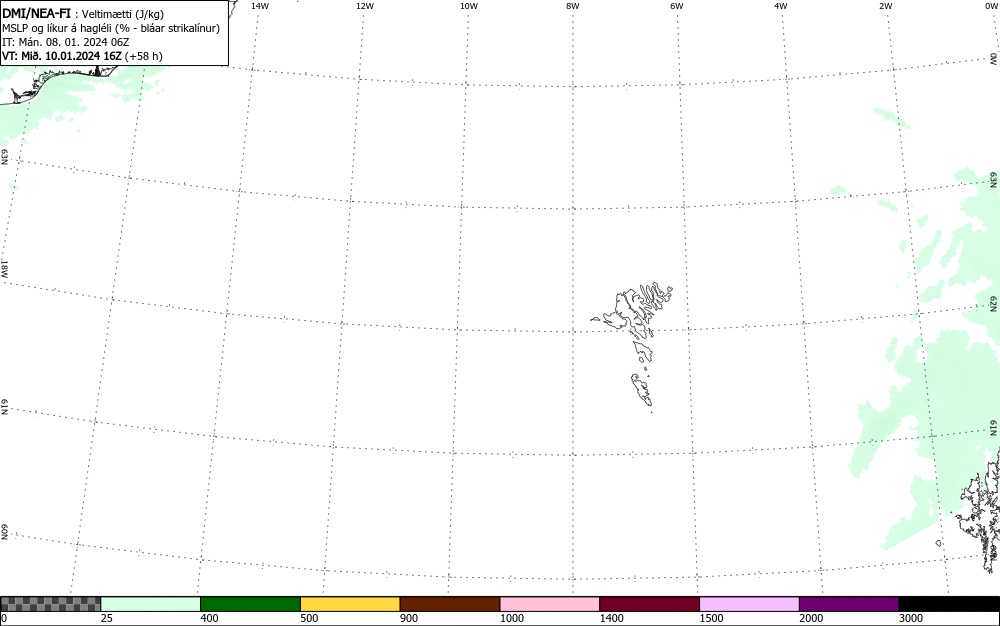The image size is (1000, 626).
Task: Click the light mint 25–400 legend swatch
Action: click(151, 604)
